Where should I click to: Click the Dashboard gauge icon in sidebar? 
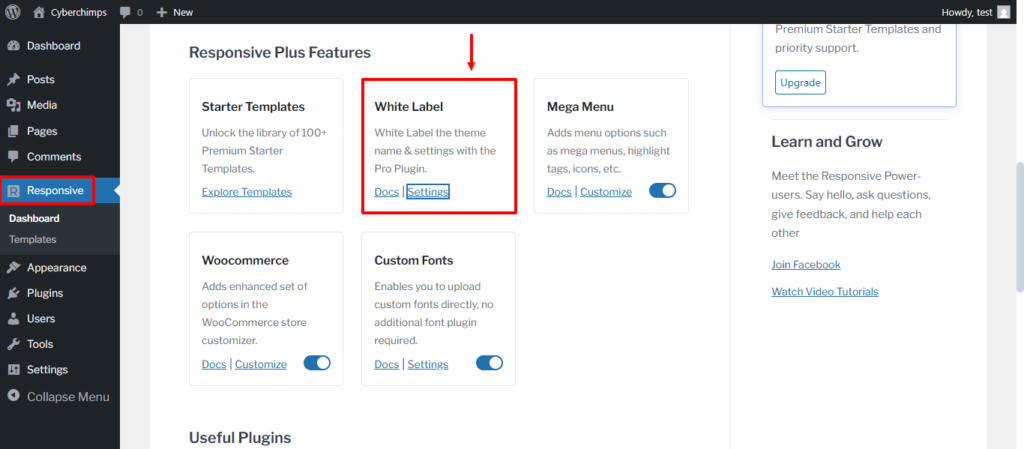point(13,46)
